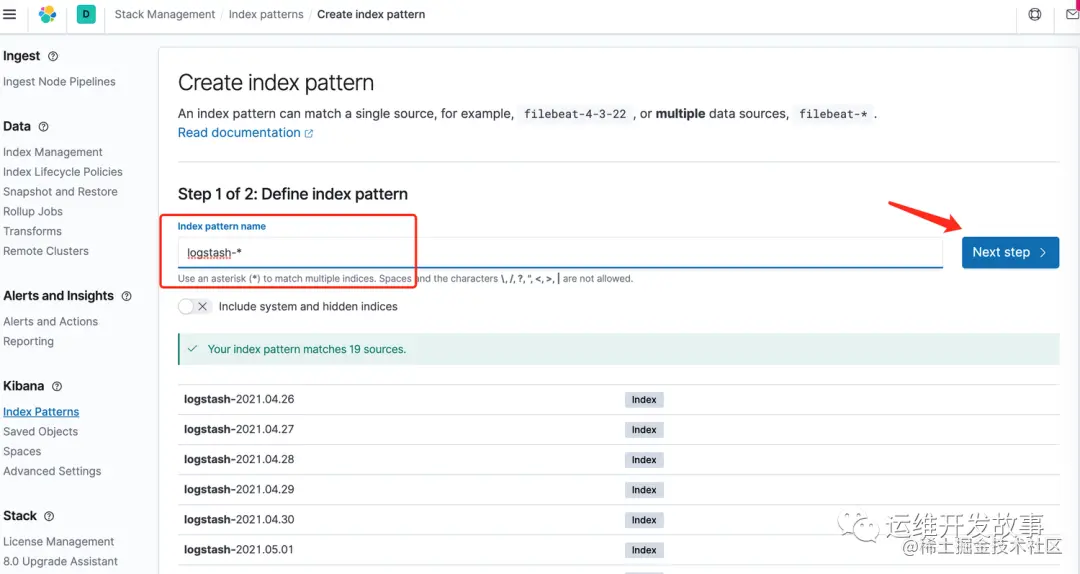Open Rollup Jobs
The height and width of the screenshot is (574, 1080).
pyautogui.click(x=32, y=212)
